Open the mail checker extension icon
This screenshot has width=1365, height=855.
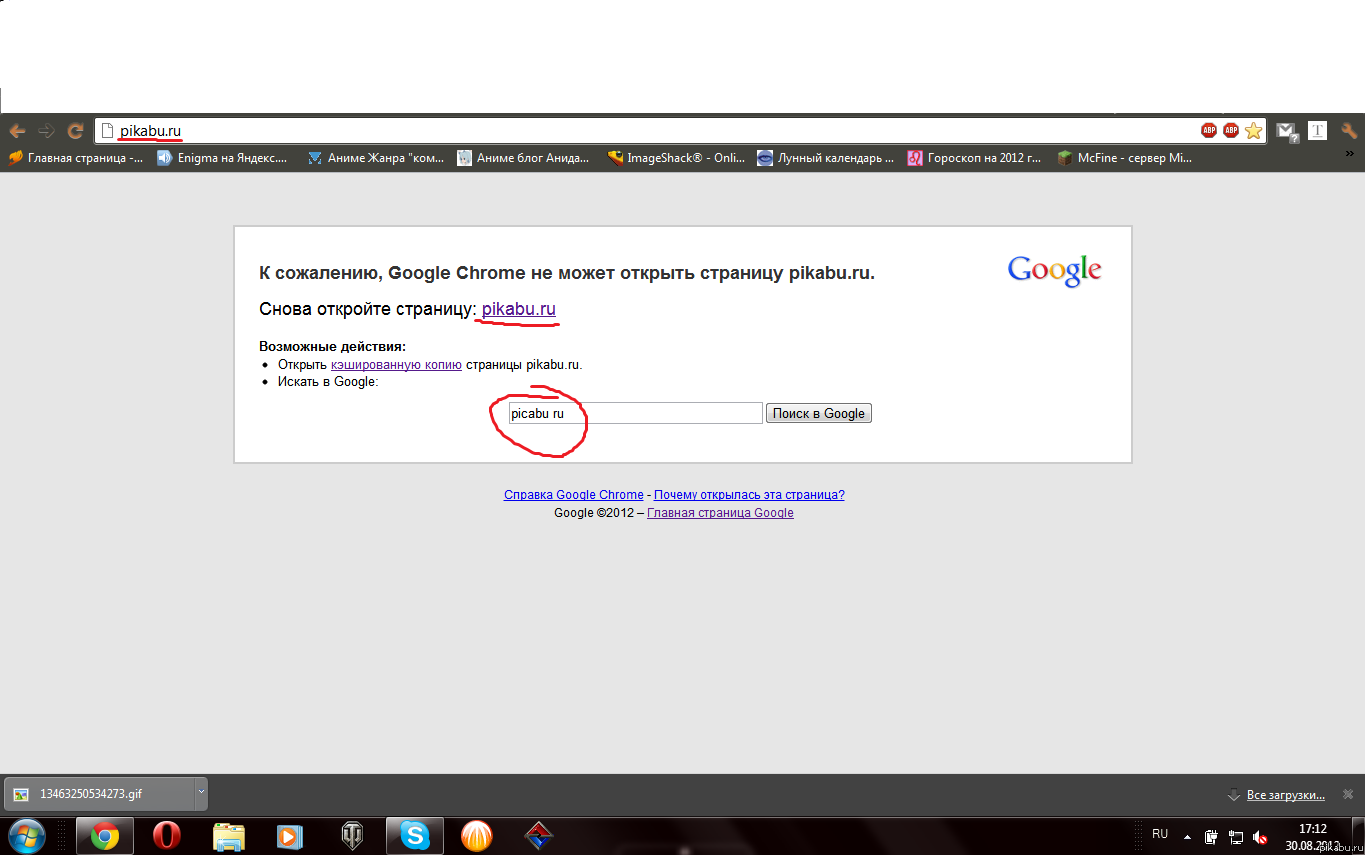point(1288,131)
